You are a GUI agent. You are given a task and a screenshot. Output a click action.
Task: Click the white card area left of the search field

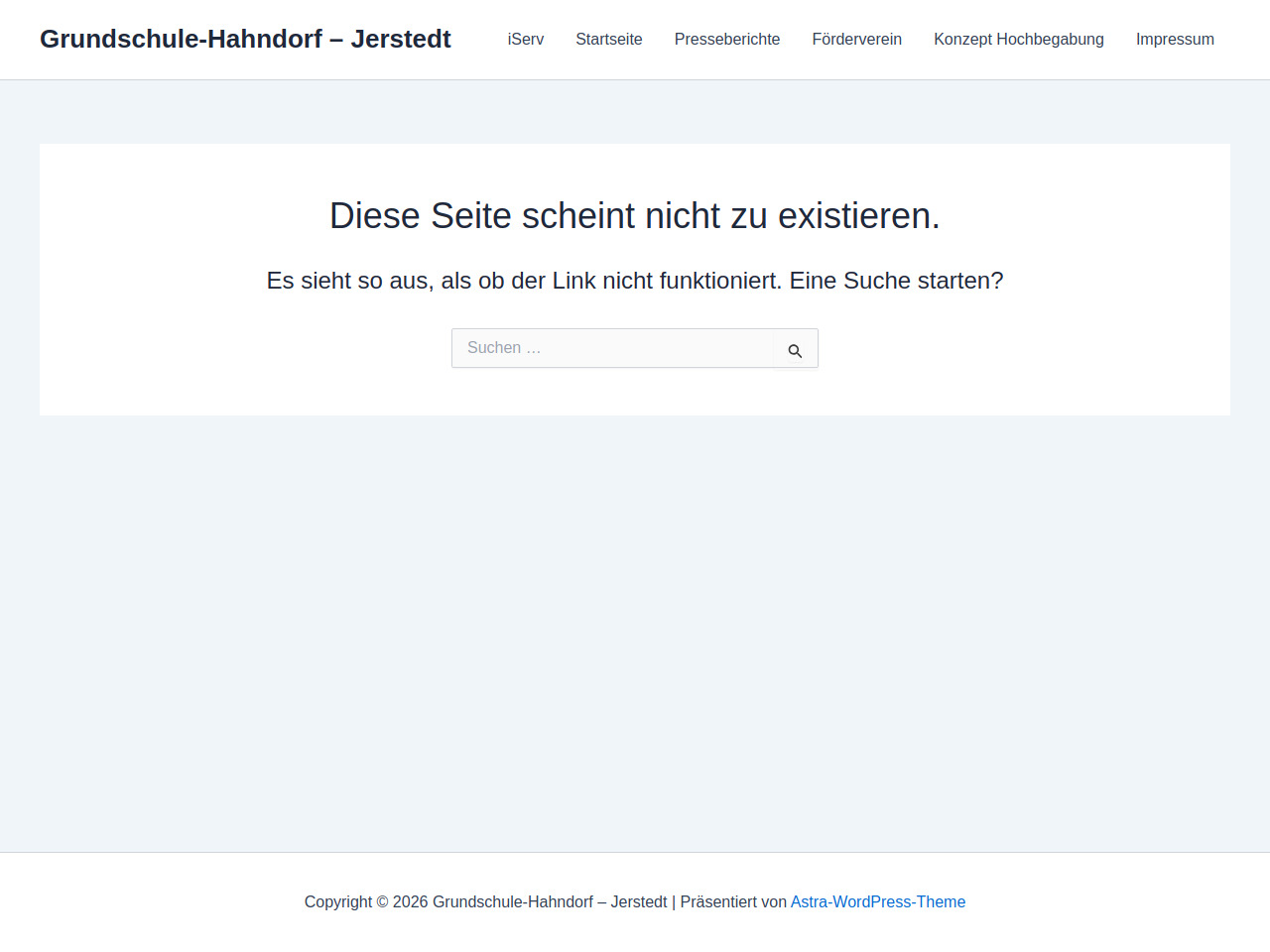(x=248, y=348)
